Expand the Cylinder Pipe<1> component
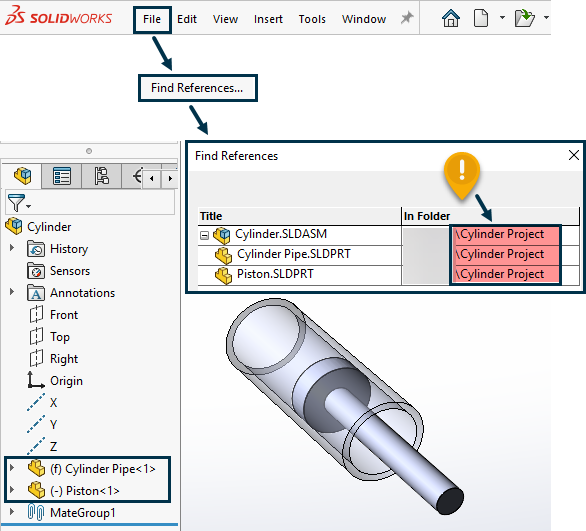This screenshot has width=586, height=531. [12, 468]
